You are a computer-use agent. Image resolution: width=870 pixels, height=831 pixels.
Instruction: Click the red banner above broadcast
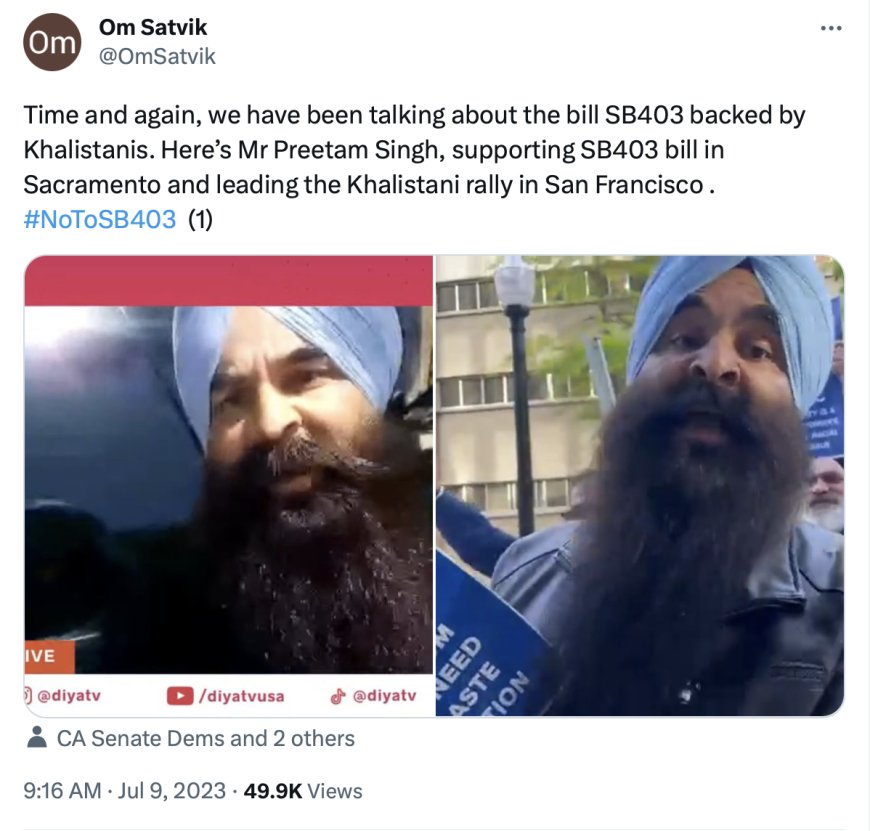(x=229, y=281)
